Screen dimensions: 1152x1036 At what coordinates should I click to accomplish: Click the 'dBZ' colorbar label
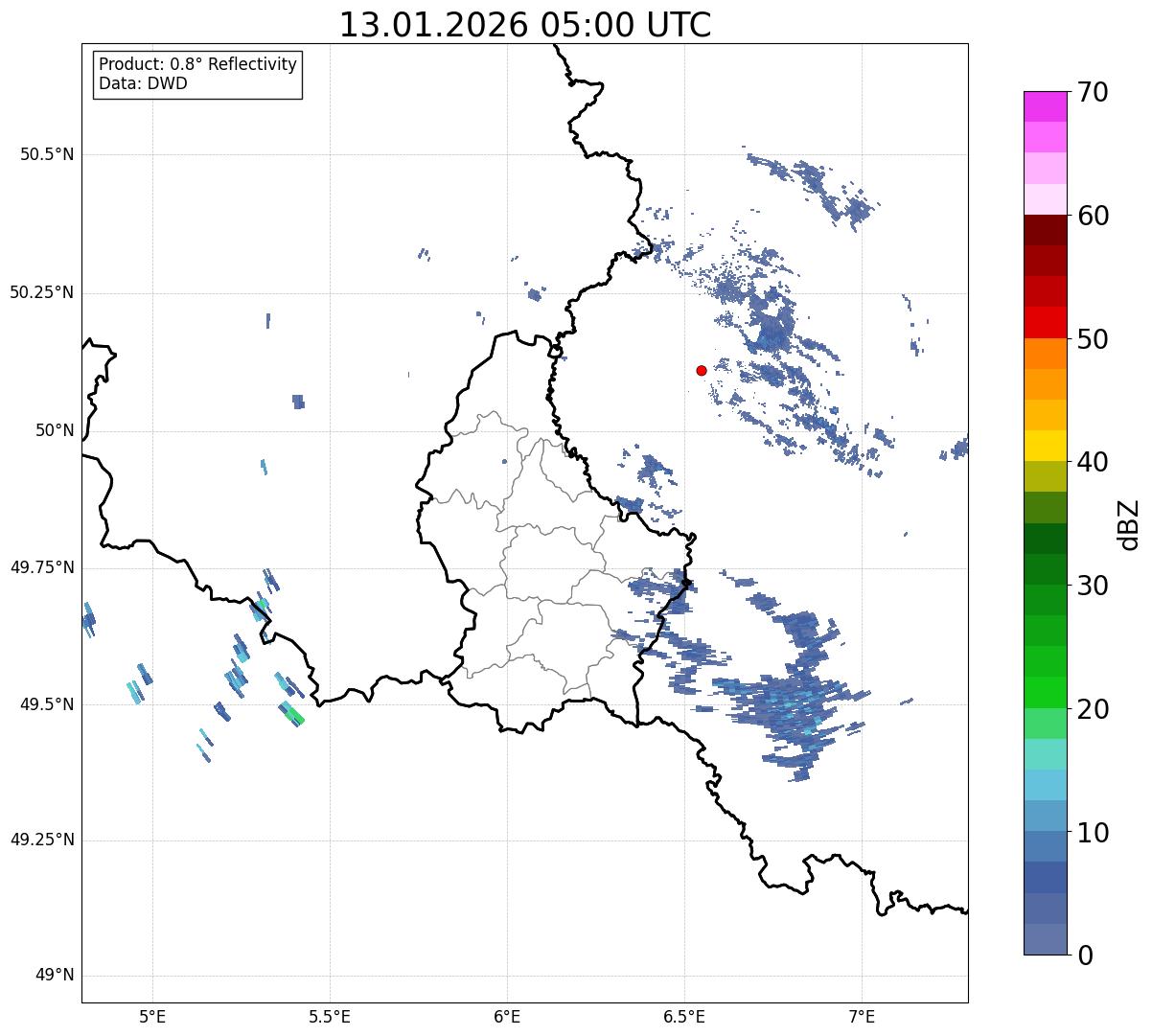[1129, 523]
